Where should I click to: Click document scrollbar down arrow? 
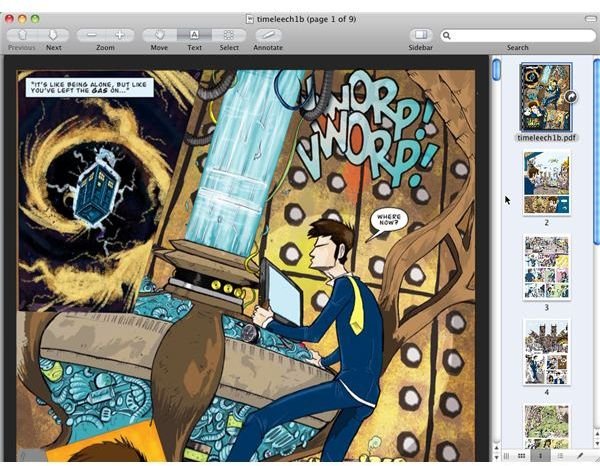click(x=496, y=457)
